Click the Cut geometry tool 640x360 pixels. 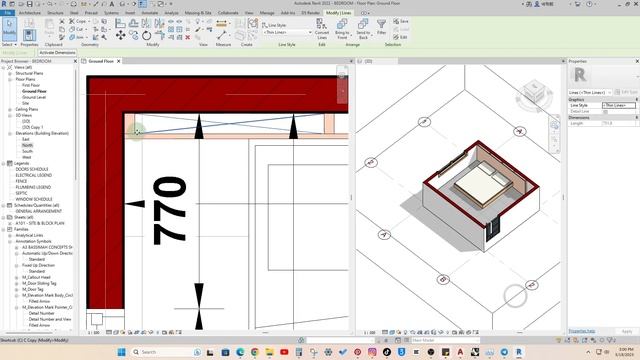76,29
